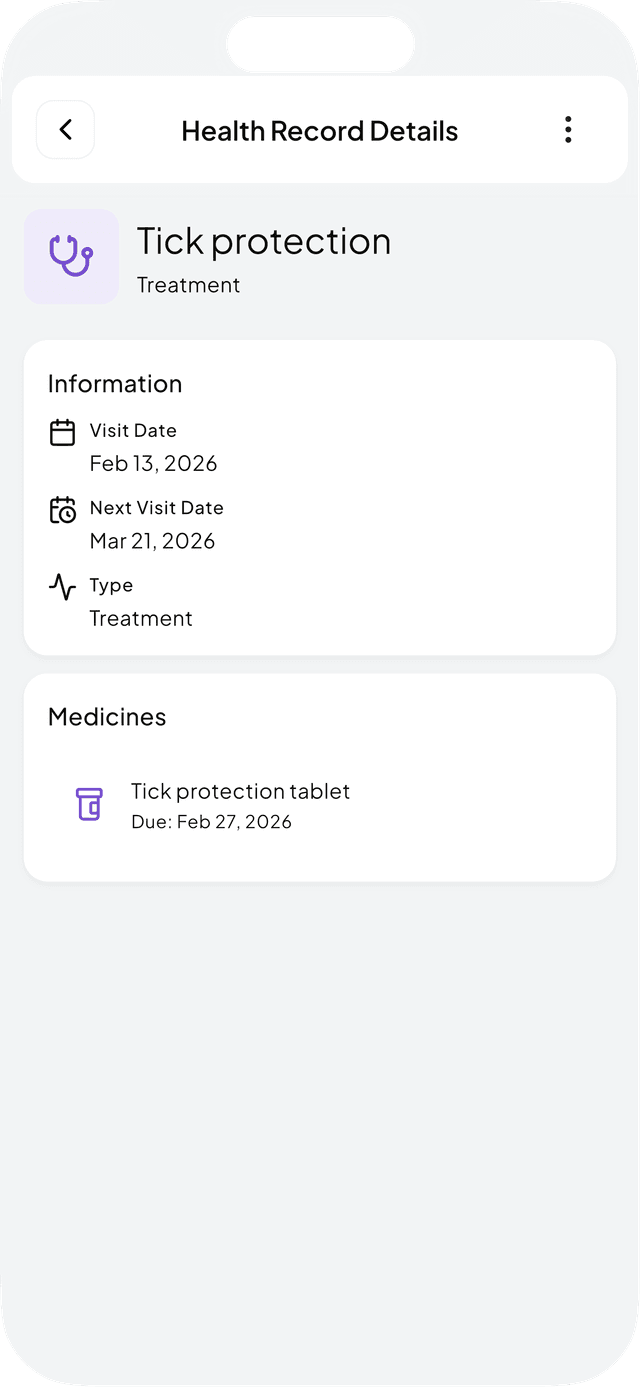Click the Type value Treatment

click(141, 618)
